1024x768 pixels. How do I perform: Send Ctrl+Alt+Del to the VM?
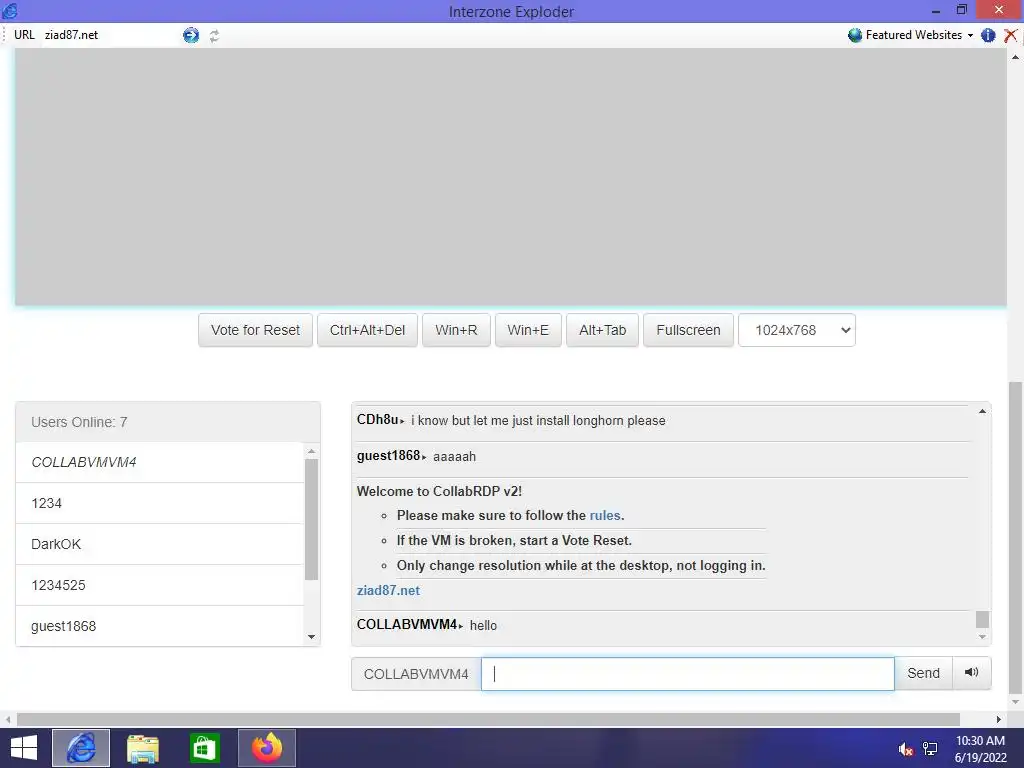click(x=367, y=330)
